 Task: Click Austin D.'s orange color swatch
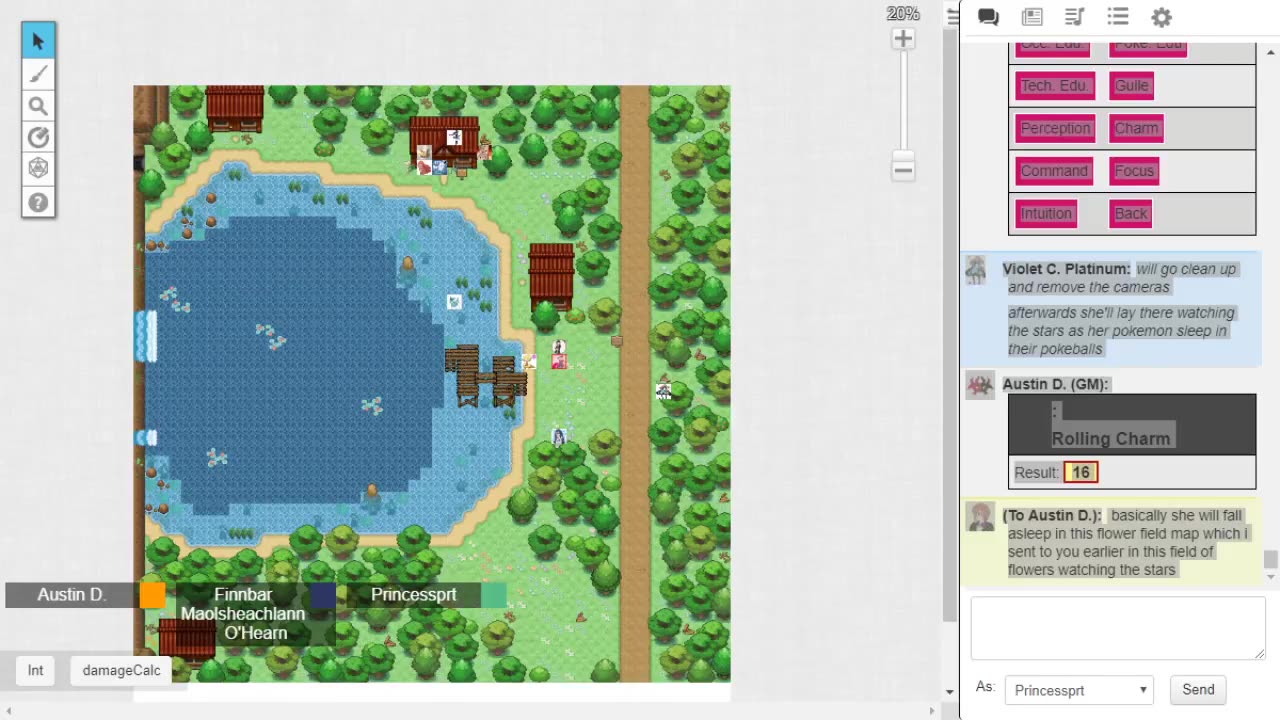[152, 595]
